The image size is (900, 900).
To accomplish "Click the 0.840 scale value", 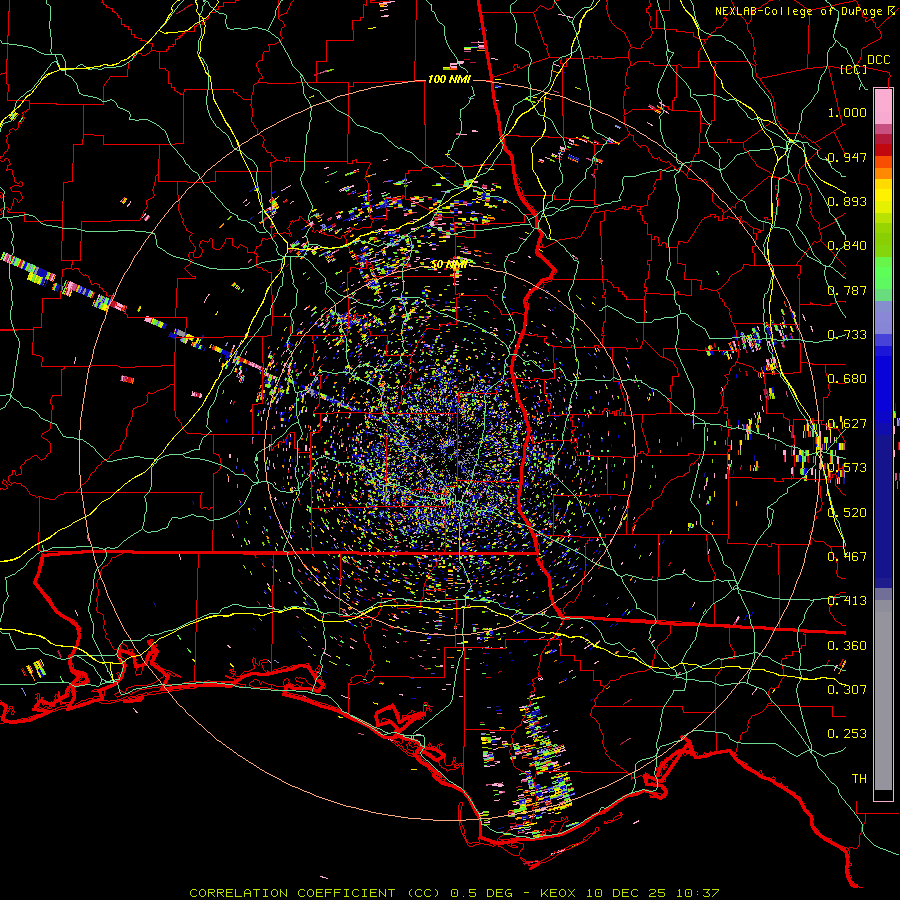I will pyautogui.click(x=847, y=246).
